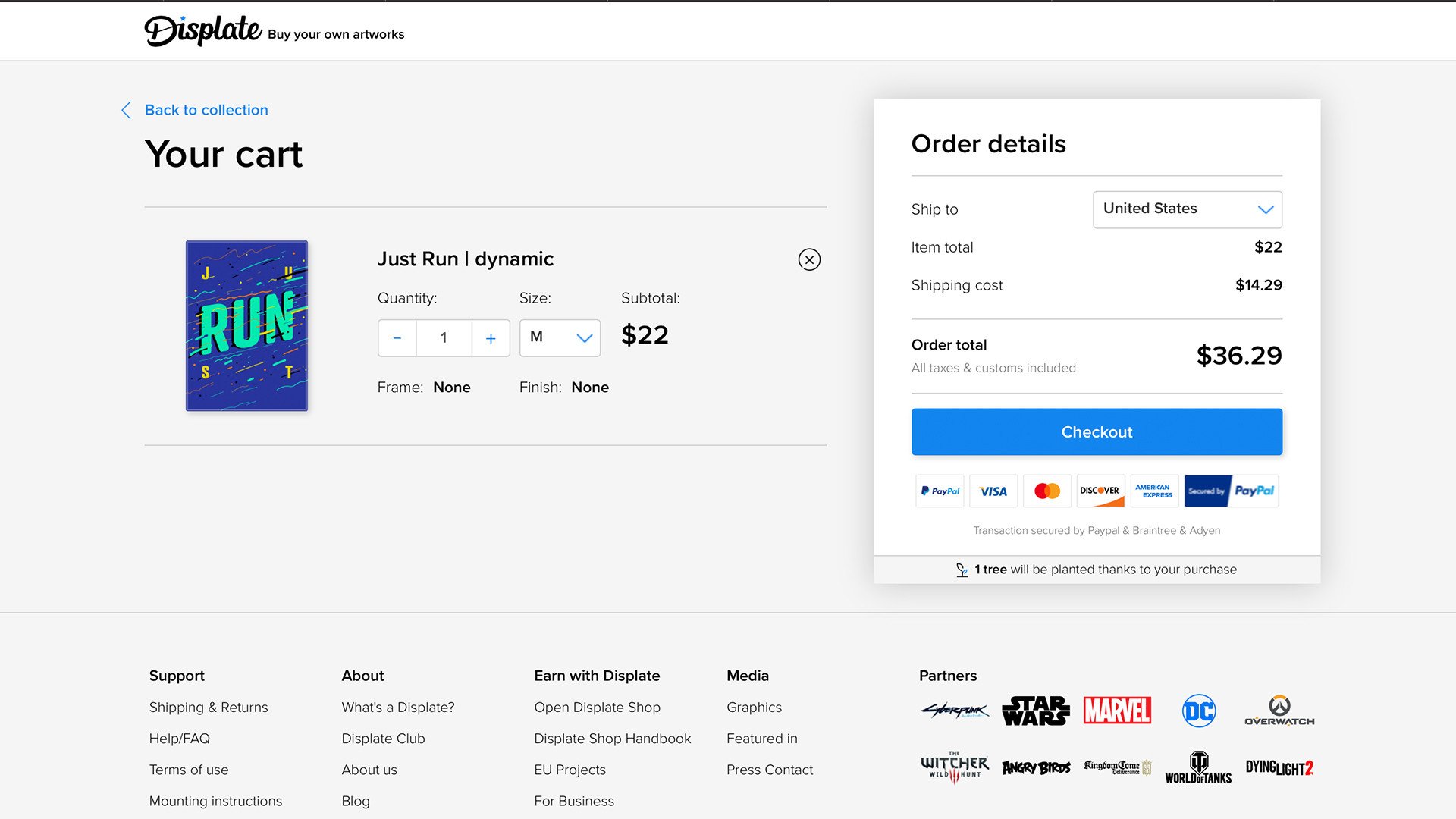1456x819 pixels.
Task: Click the Kingdom Come Deliverance logo
Action: click(1117, 767)
